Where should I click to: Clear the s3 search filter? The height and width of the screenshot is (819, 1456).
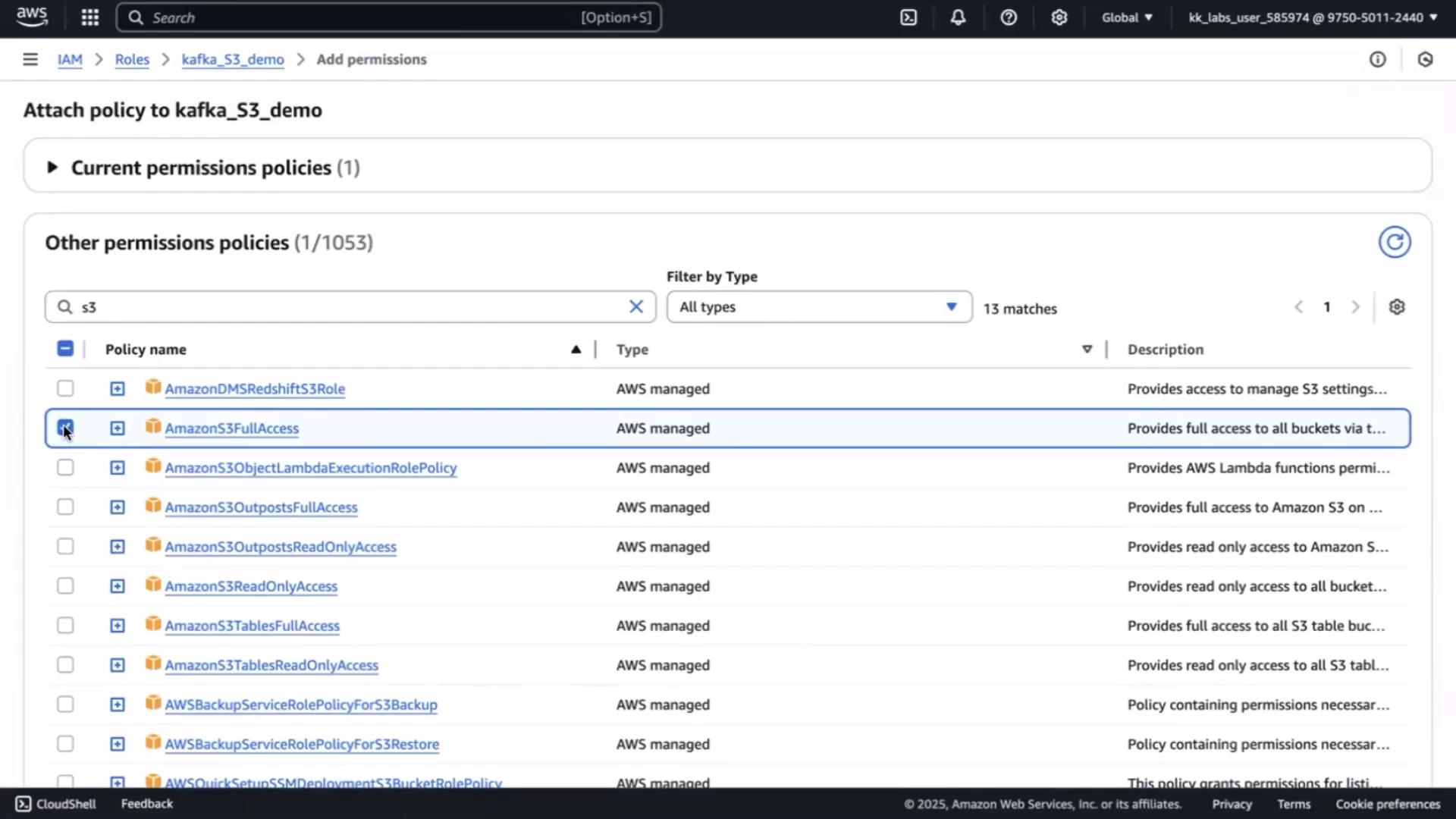click(x=636, y=306)
